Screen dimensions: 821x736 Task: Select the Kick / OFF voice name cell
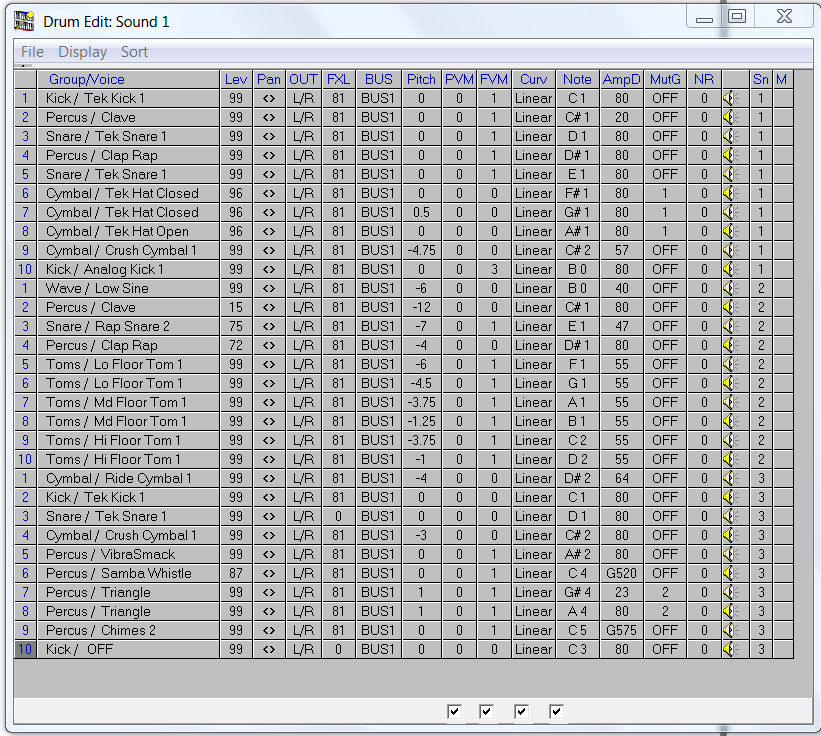pyautogui.click(x=128, y=649)
